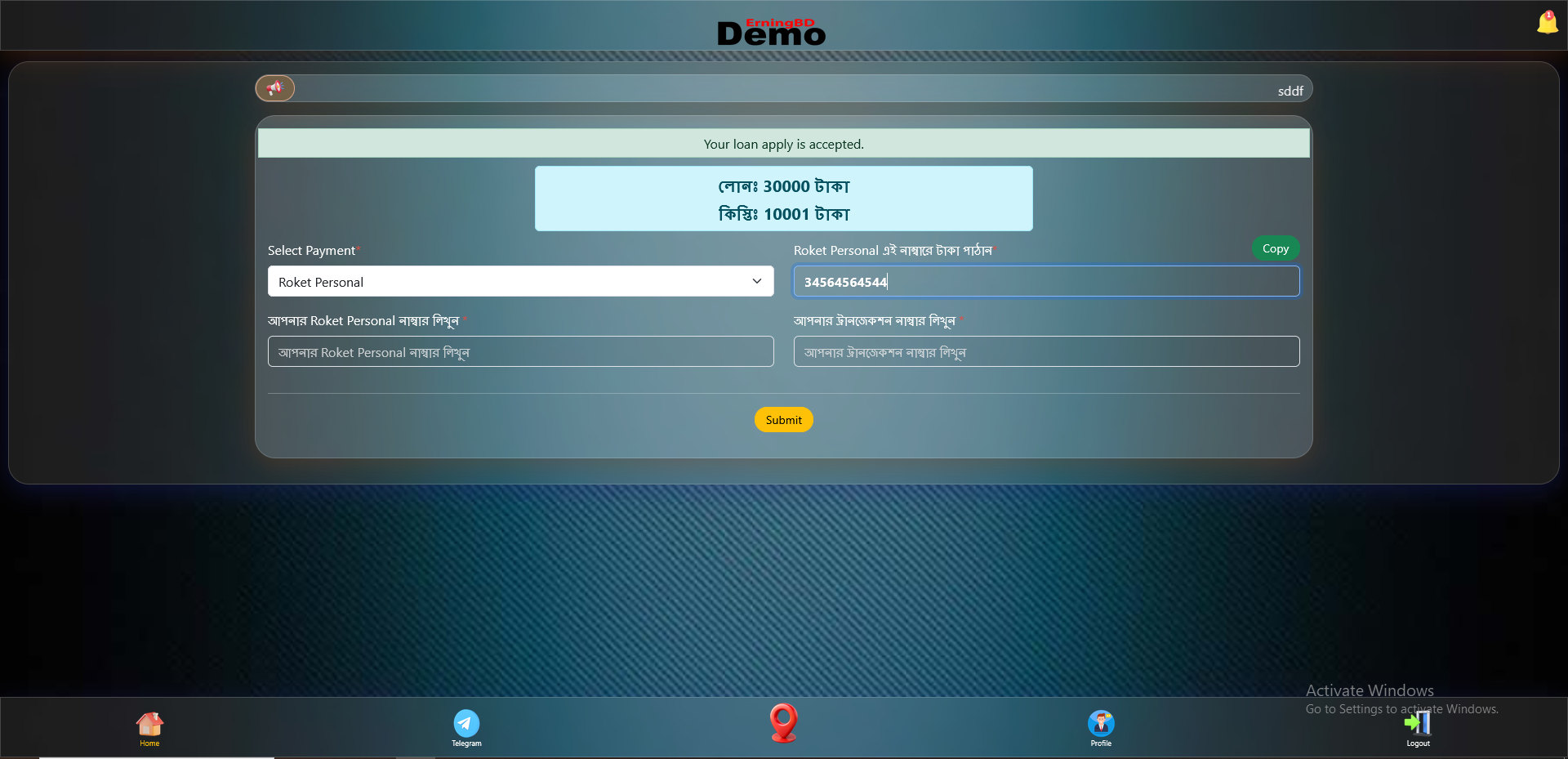Click the chevron arrow on Roket Personal
This screenshot has height=759, width=1568.
[x=757, y=282]
